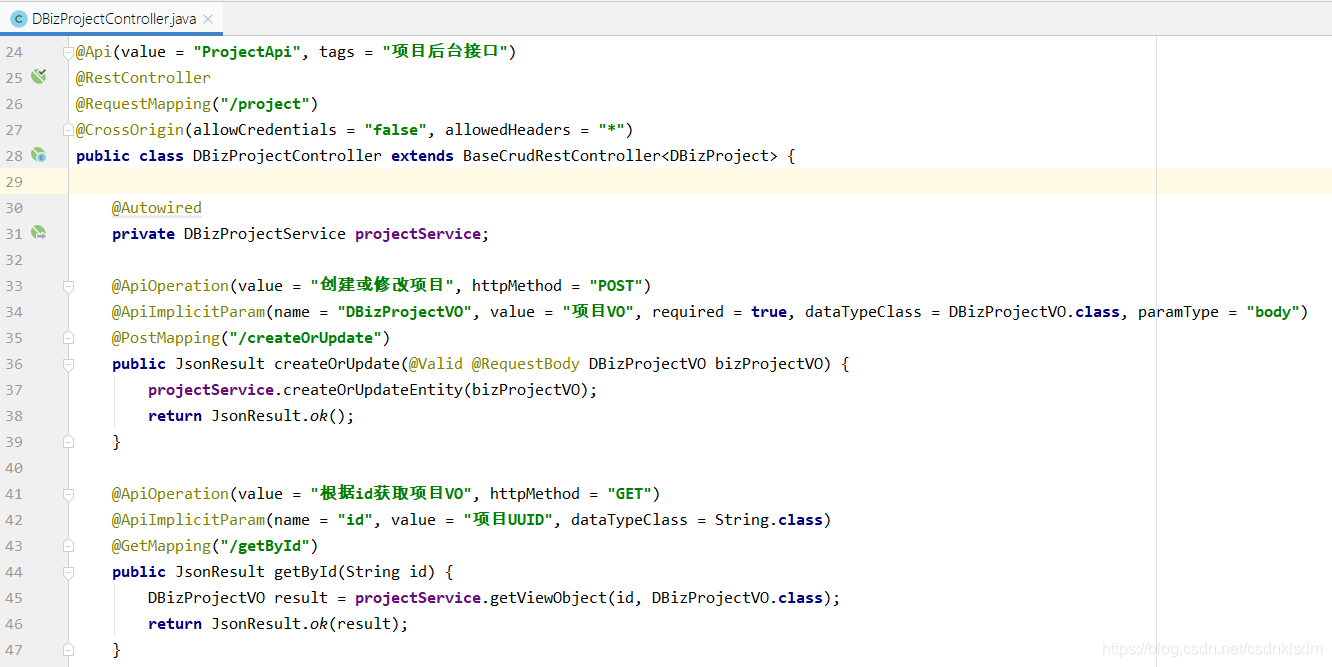Screen dimensions: 1332x667
Task: Click the getById method name on line 44
Action: [x=305, y=571]
